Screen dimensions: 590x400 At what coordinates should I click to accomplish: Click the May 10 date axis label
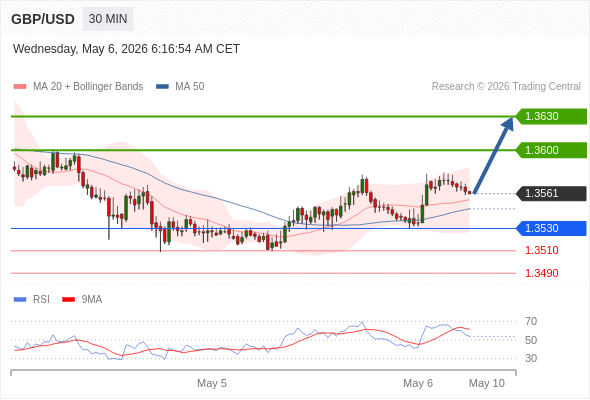click(487, 383)
